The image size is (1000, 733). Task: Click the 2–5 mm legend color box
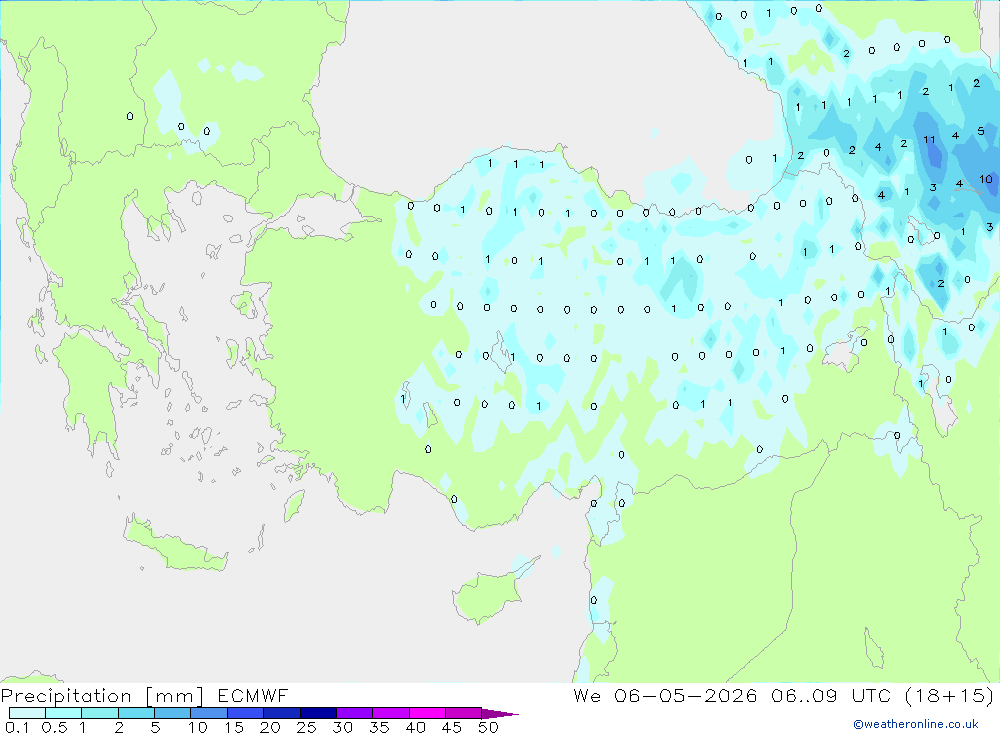[136, 713]
